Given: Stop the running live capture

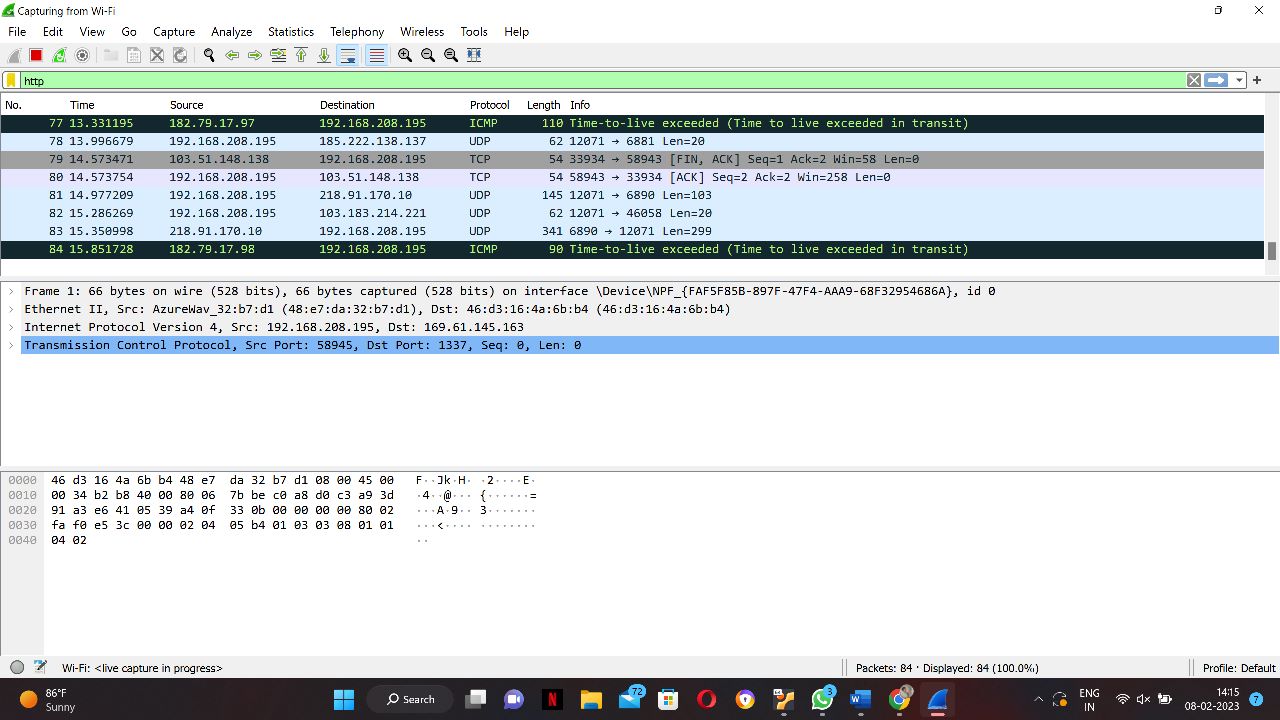Looking at the screenshot, I should (36, 54).
